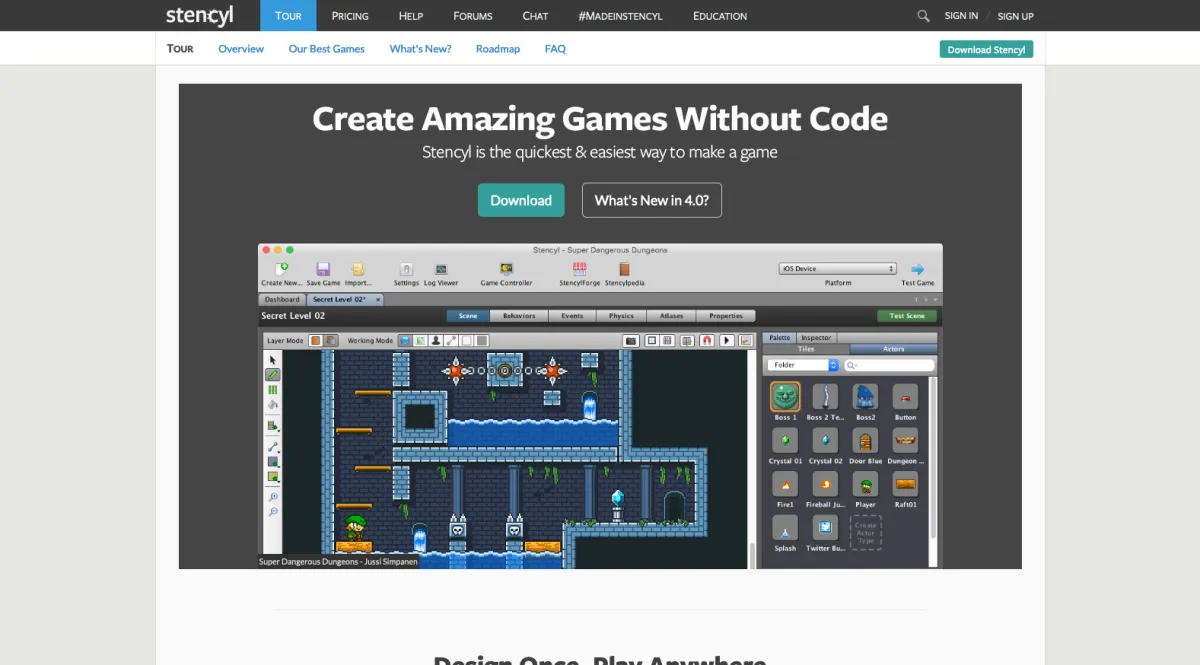Switch to the Inspector tab in the palette
This screenshot has height=665, width=1200.
point(816,338)
